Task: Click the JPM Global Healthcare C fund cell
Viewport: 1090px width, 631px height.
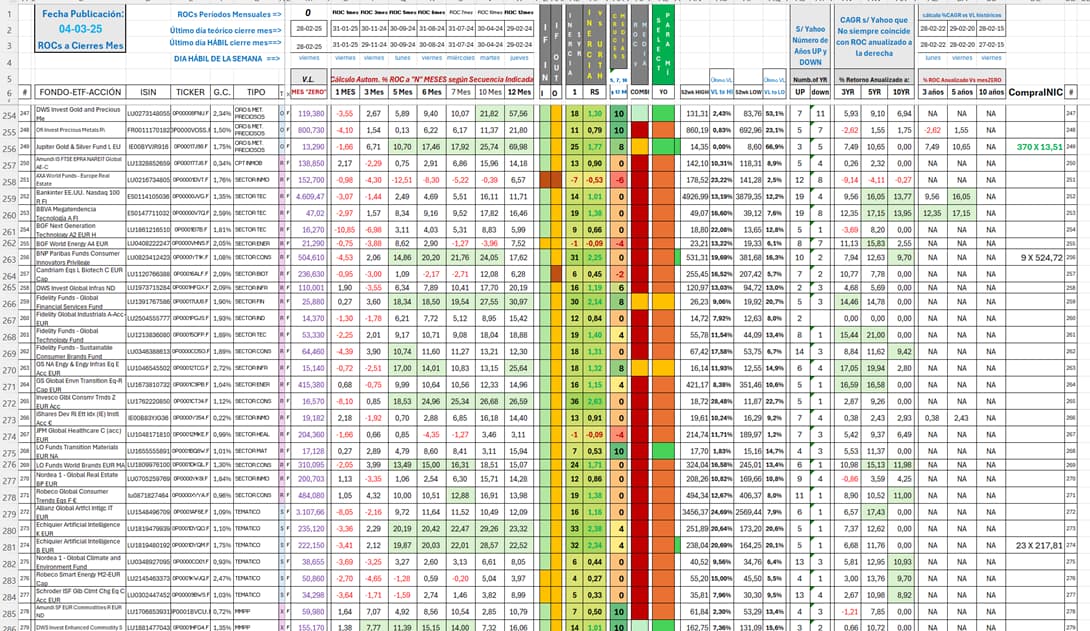Action: point(79,434)
